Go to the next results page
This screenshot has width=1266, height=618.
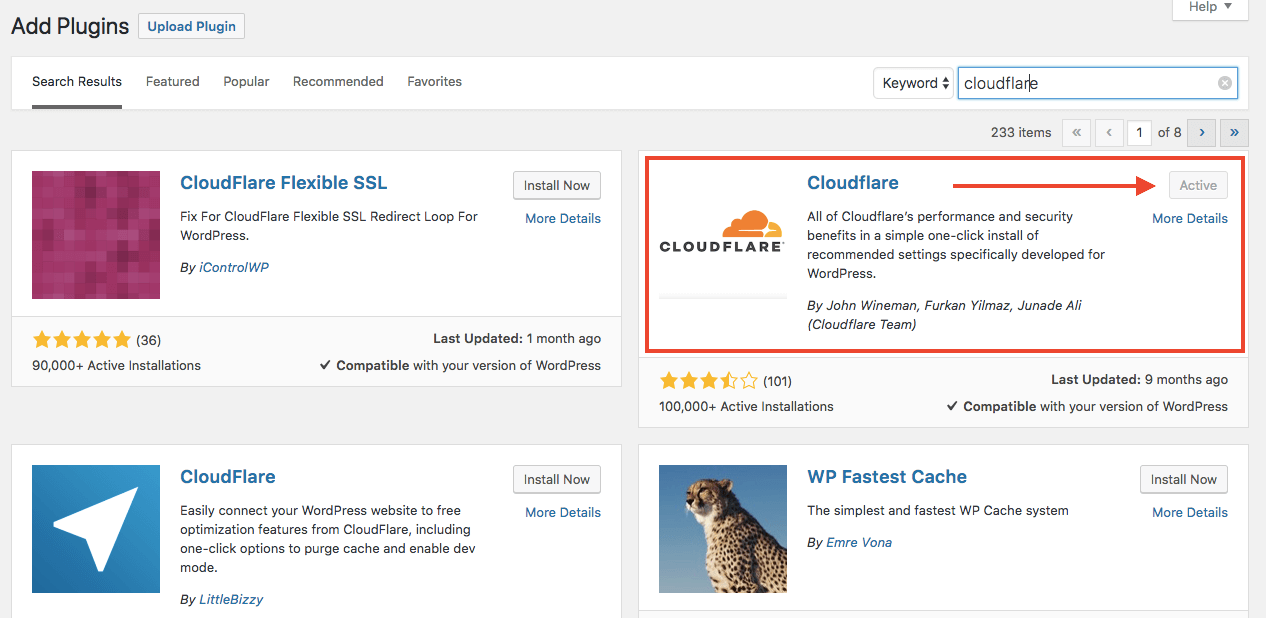pyautogui.click(x=1202, y=132)
